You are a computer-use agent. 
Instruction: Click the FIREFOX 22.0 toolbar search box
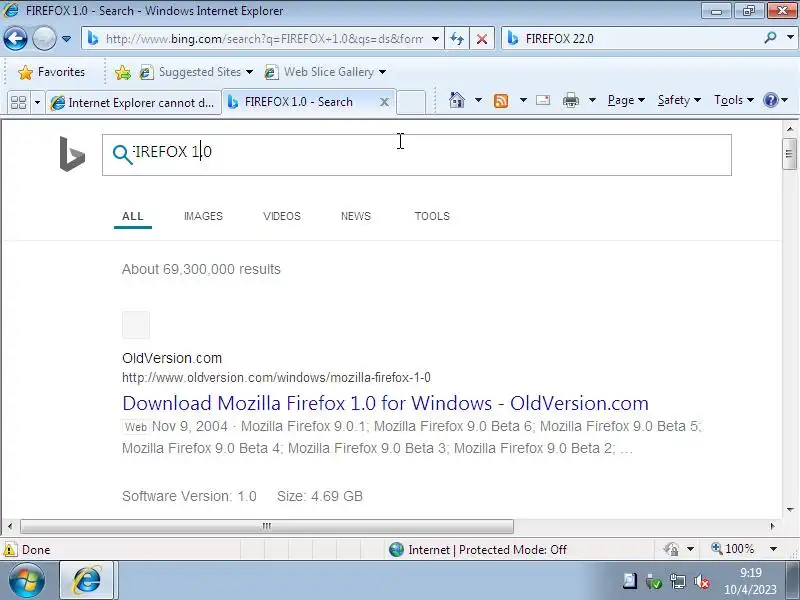(632, 39)
